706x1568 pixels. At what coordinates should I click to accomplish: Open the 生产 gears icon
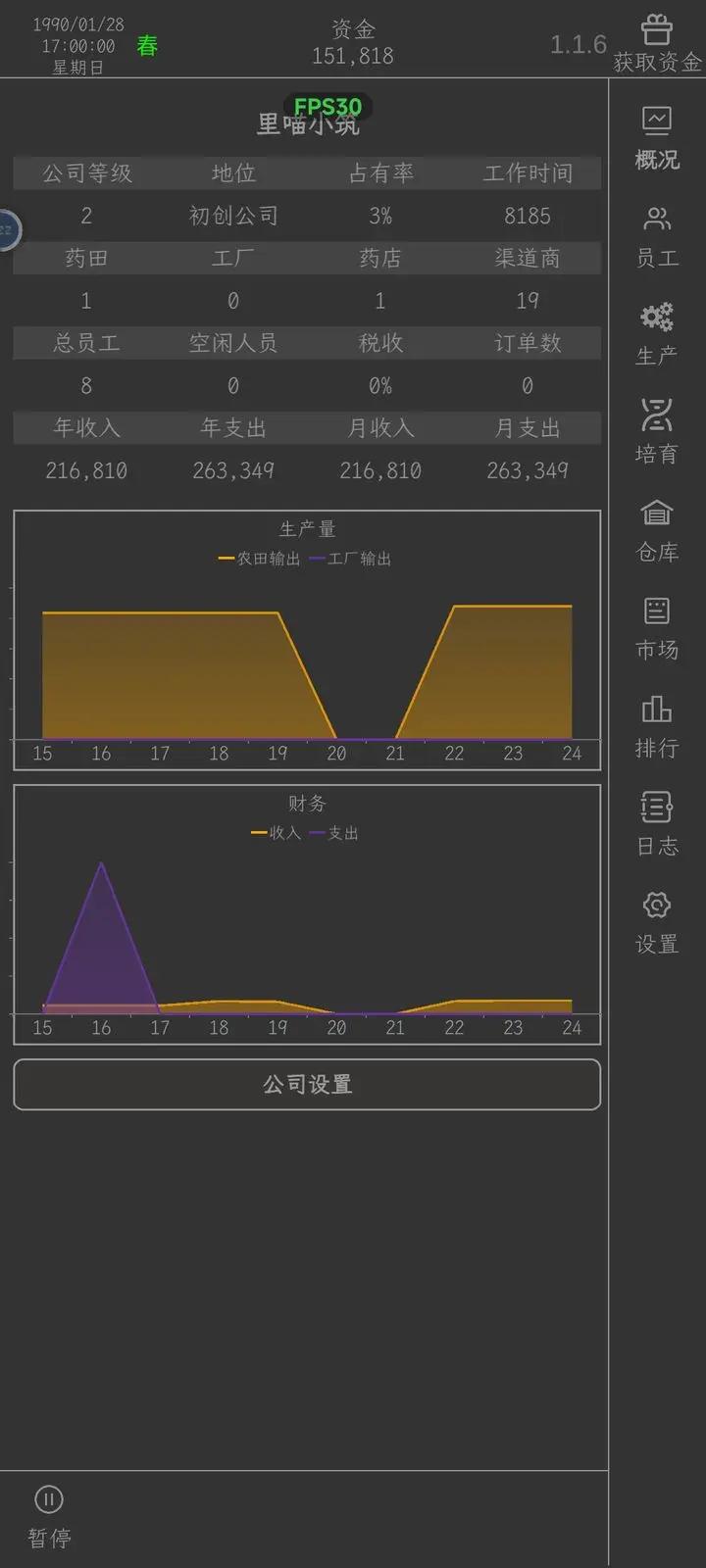point(657,316)
